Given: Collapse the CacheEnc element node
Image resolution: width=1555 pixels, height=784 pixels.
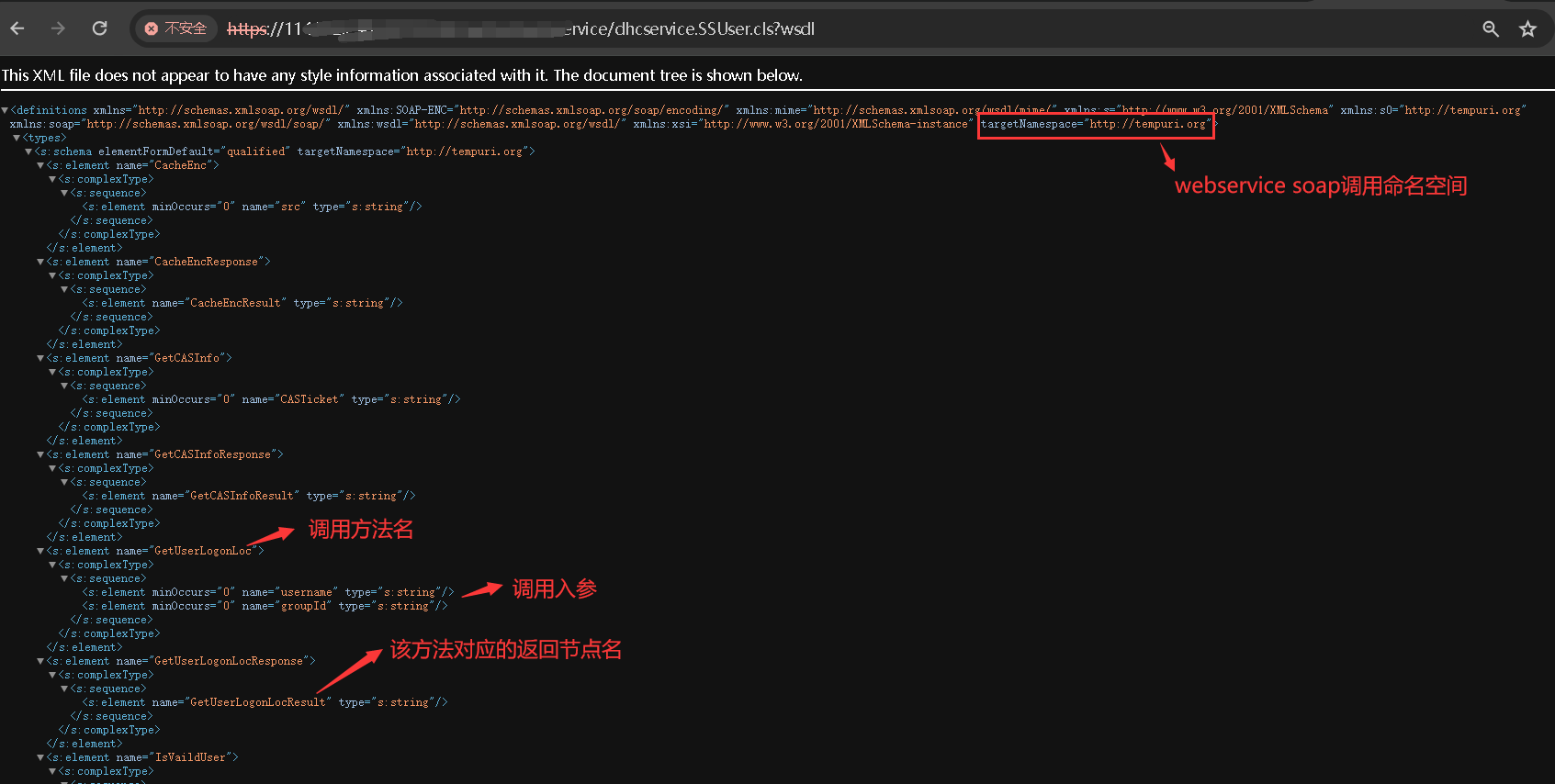Looking at the screenshot, I should point(40,165).
